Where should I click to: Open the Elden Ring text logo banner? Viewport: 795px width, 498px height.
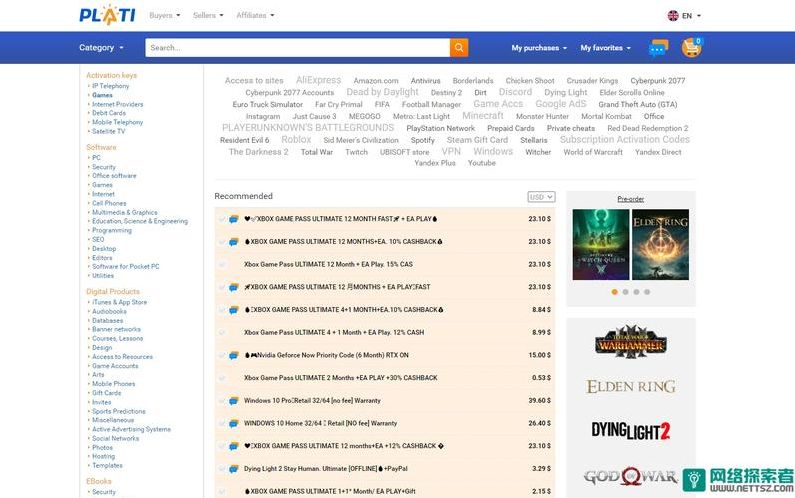[x=631, y=386]
